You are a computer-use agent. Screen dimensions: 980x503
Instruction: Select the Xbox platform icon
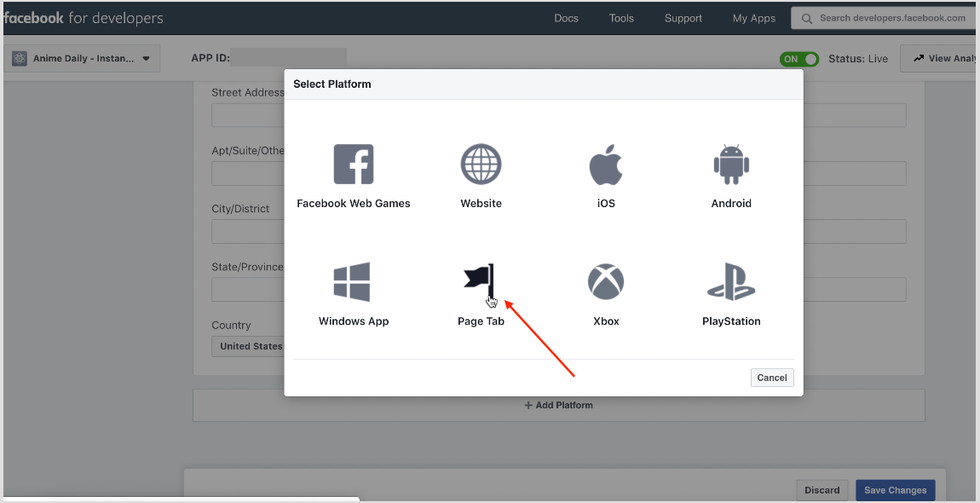click(x=606, y=283)
